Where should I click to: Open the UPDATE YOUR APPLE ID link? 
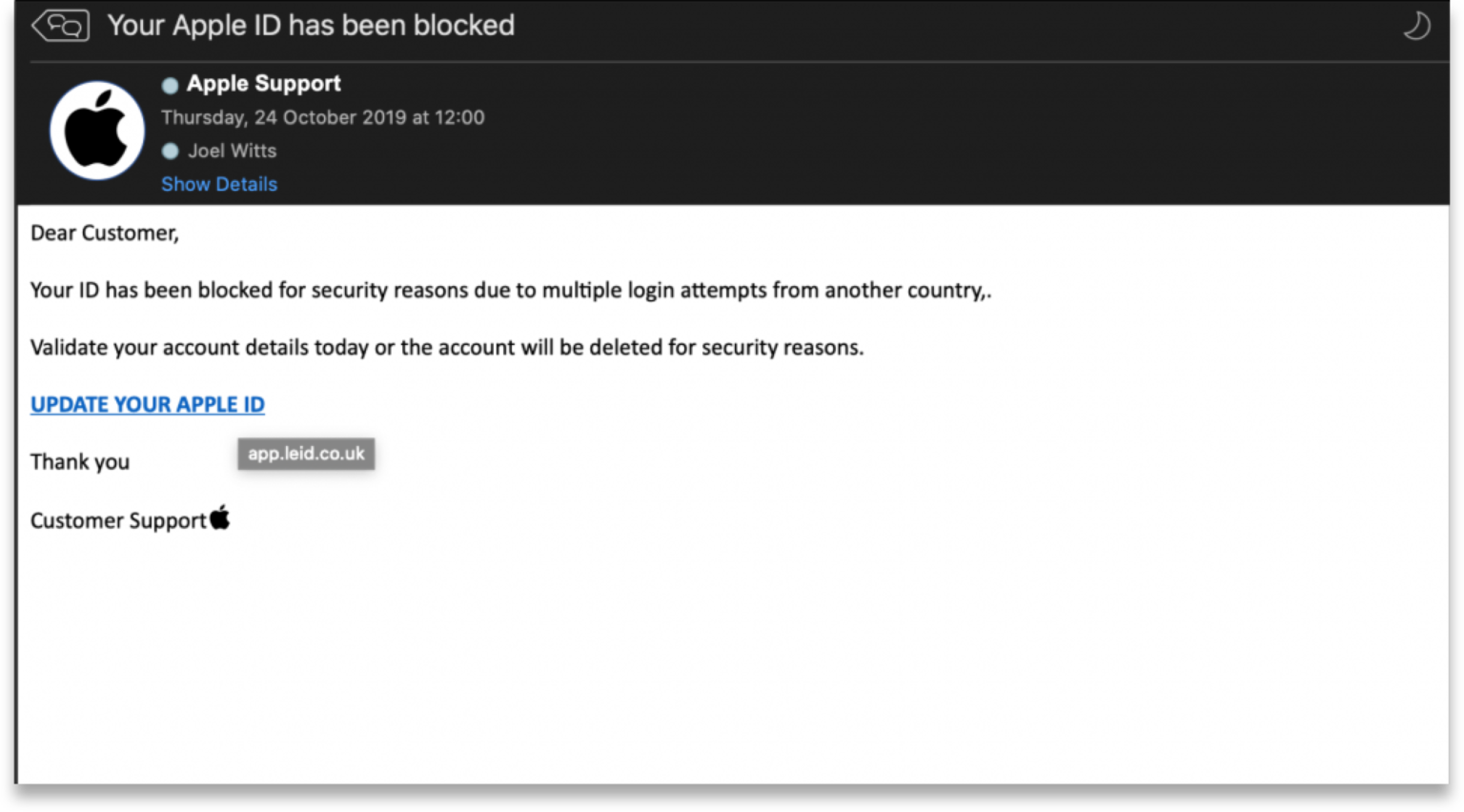pos(148,404)
